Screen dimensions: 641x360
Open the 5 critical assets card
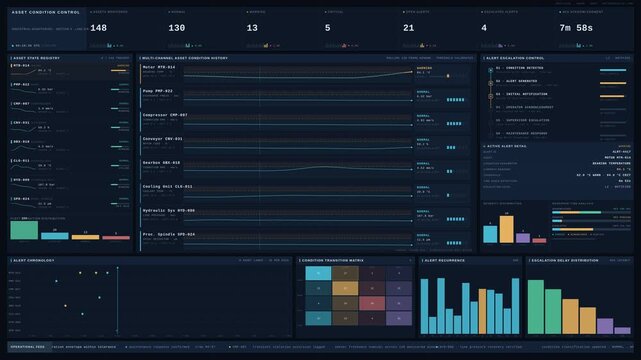tap(361, 28)
